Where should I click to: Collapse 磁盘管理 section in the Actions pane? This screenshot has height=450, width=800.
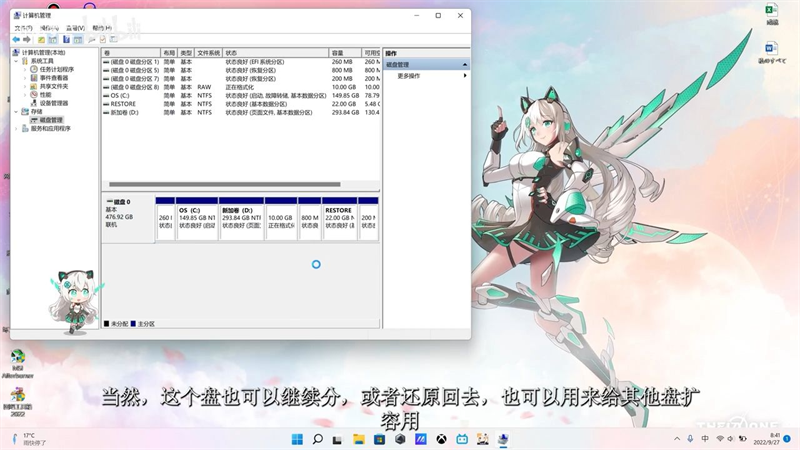point(465,65)
